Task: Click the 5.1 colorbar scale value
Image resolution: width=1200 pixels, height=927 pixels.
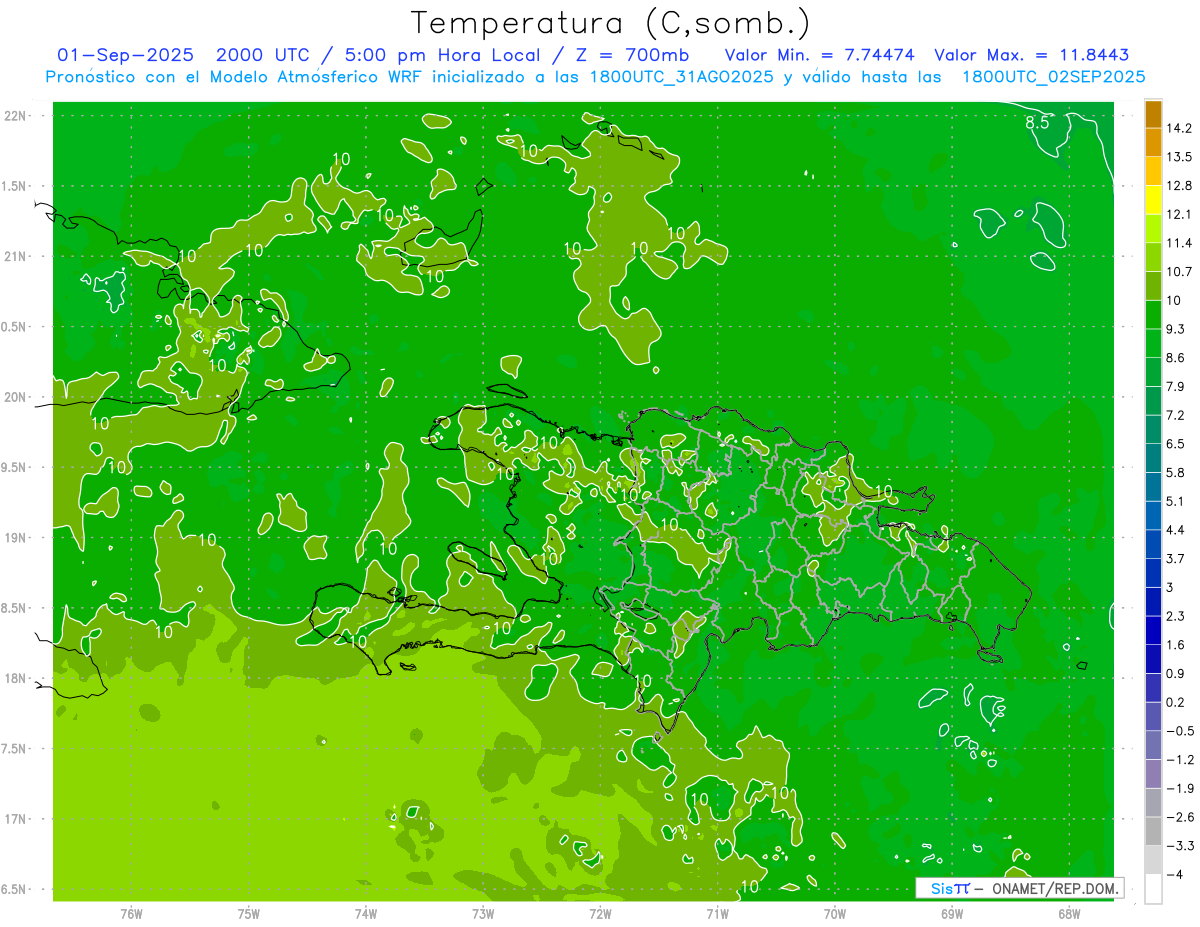Action: click(1176, 501)
